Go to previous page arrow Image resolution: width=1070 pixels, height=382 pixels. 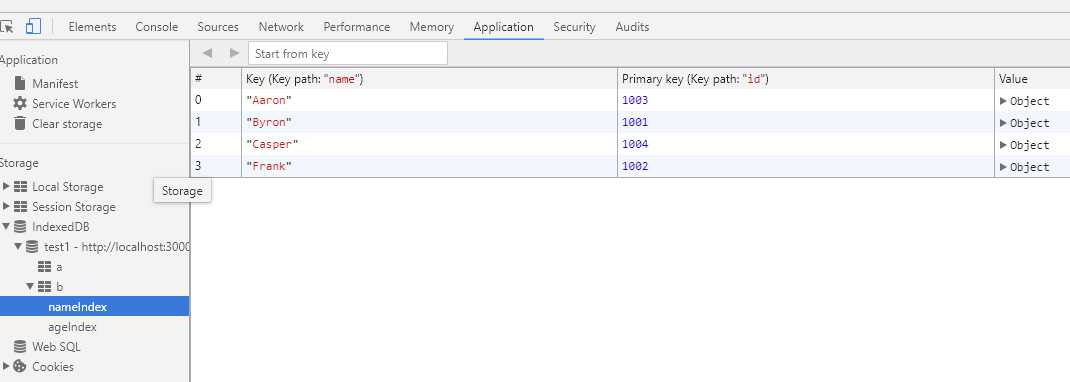tap(207, 53)
